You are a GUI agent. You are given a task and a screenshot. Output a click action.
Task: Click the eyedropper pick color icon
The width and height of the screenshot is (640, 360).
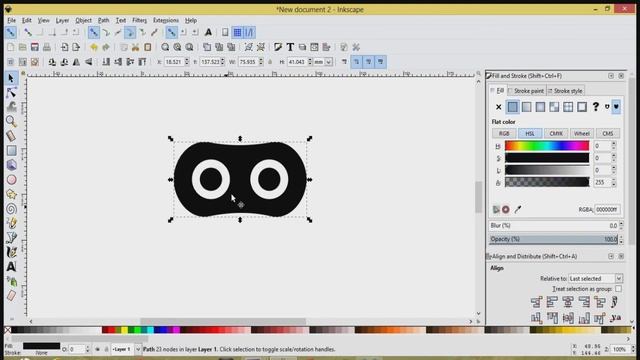pos(518,209)
